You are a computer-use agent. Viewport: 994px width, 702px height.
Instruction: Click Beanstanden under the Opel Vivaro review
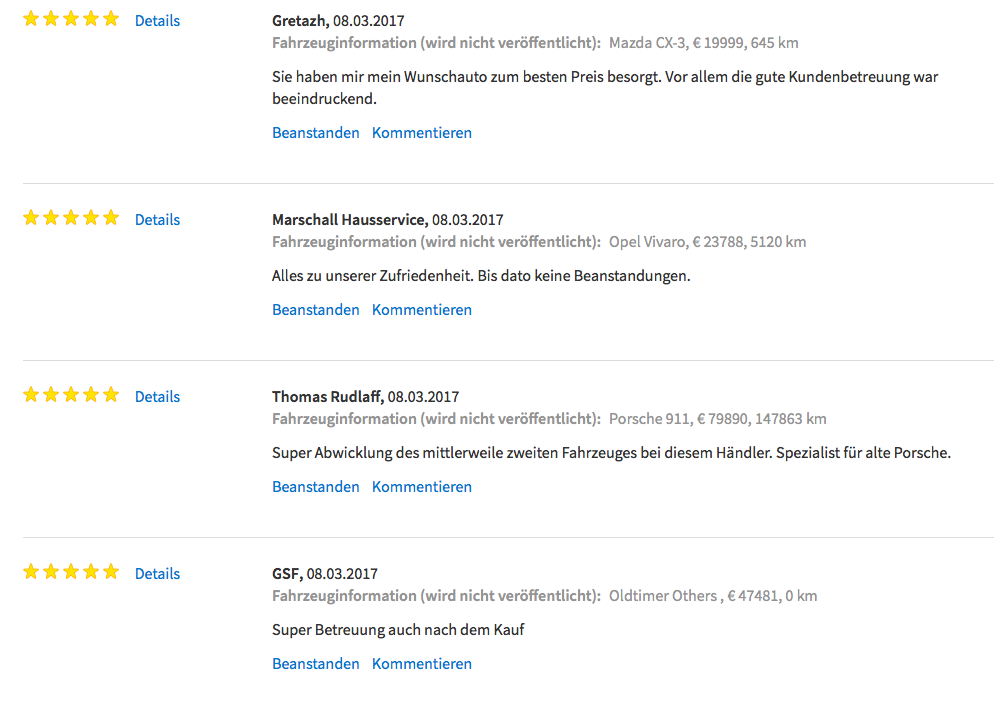point(316,309)
